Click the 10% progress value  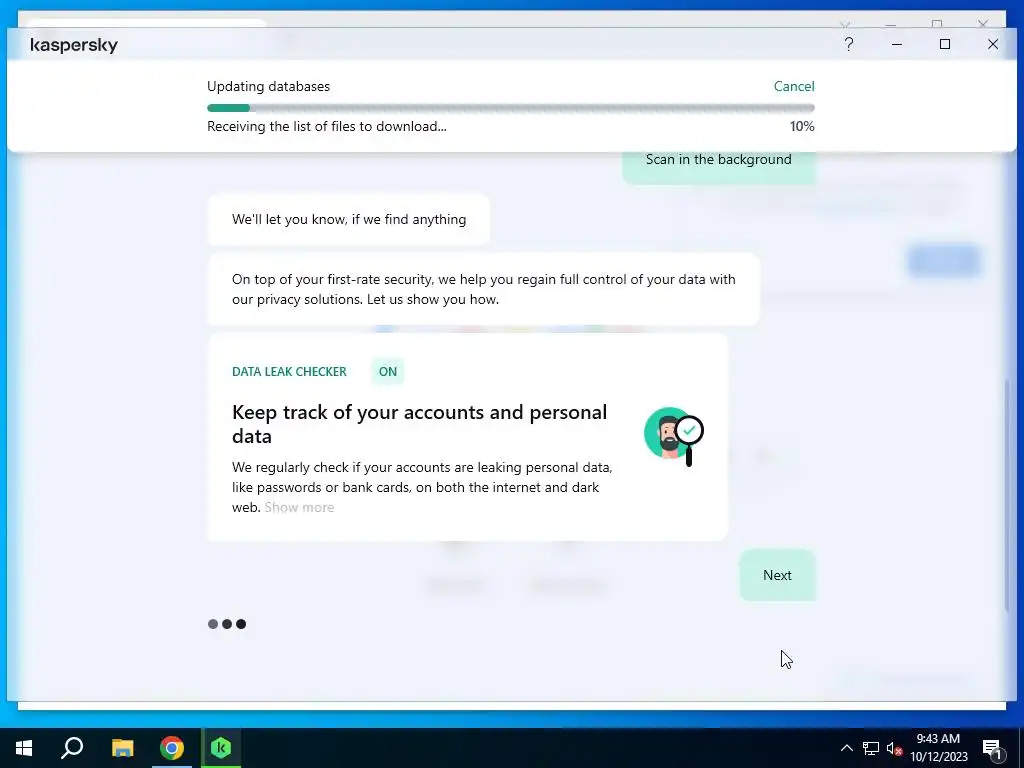tap(802, 127)
